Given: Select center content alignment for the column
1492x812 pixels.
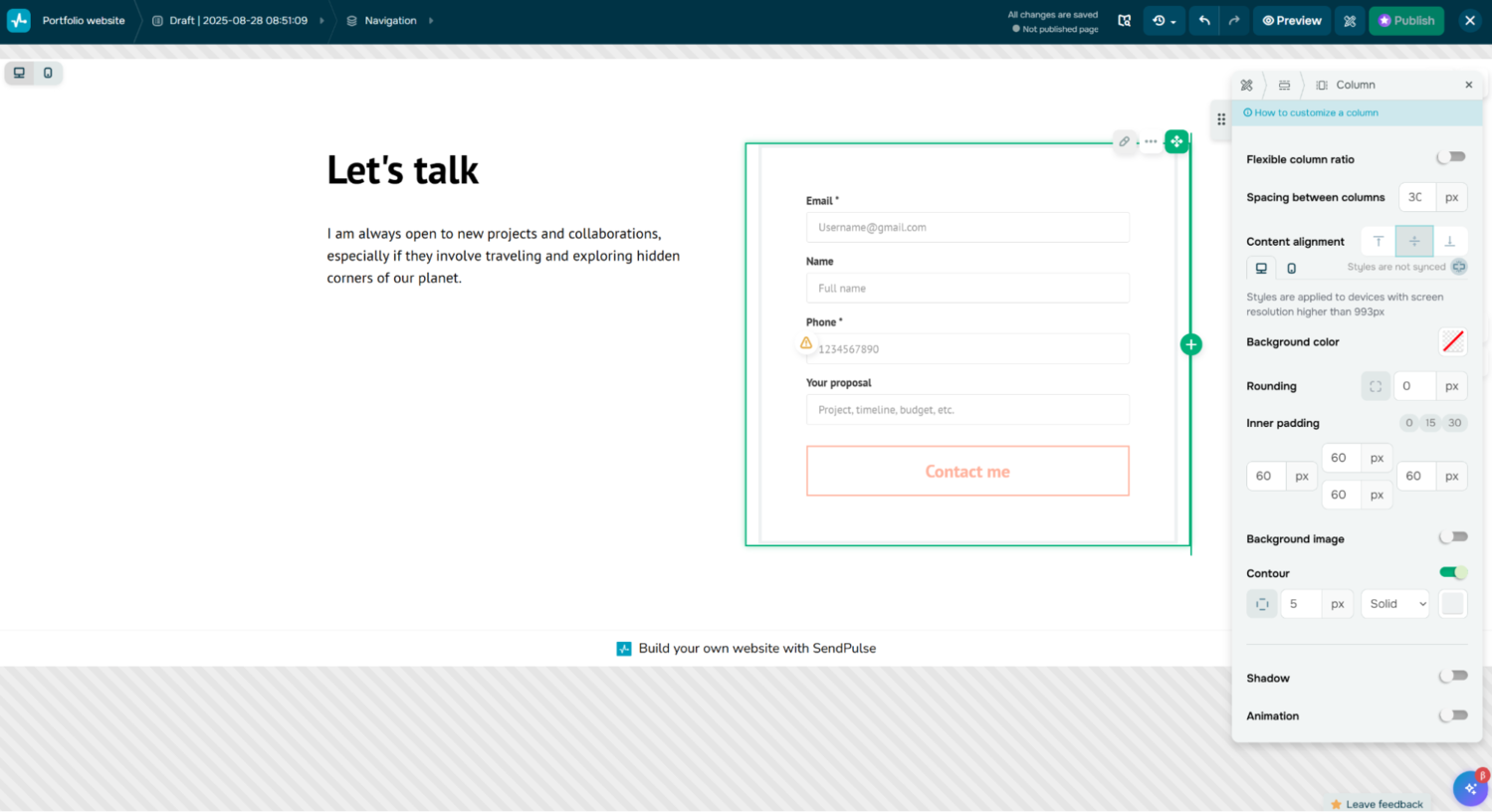Looking at the screenshot, I should [x=1413, y=241].
